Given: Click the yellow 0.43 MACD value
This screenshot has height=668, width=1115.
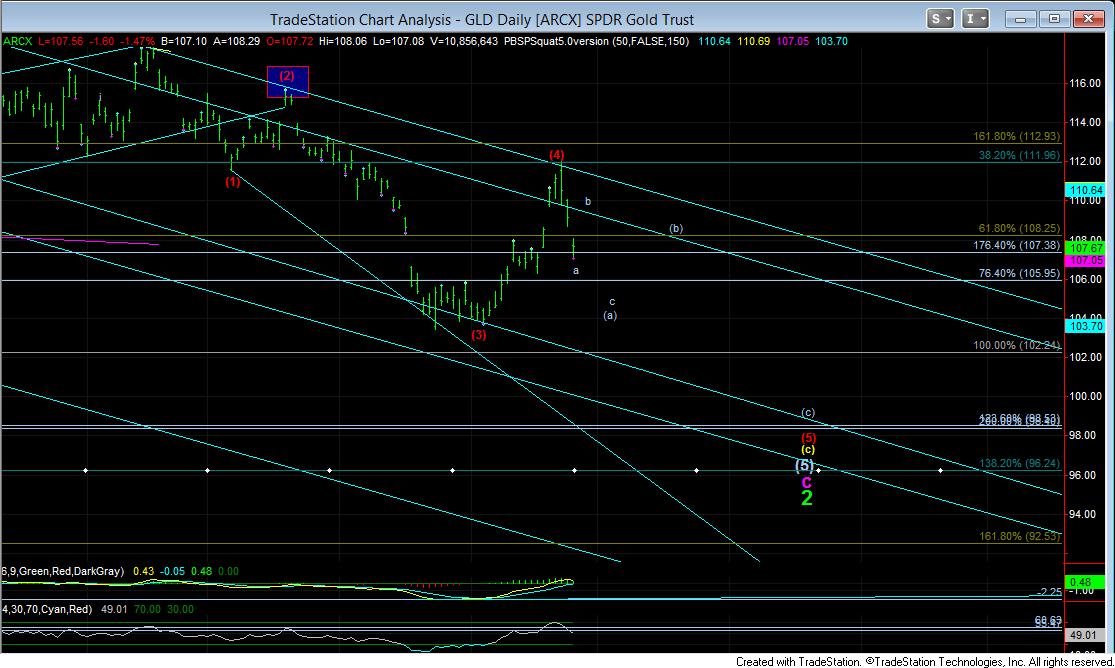Looking at the screenshot, I should tap(143, 571).
